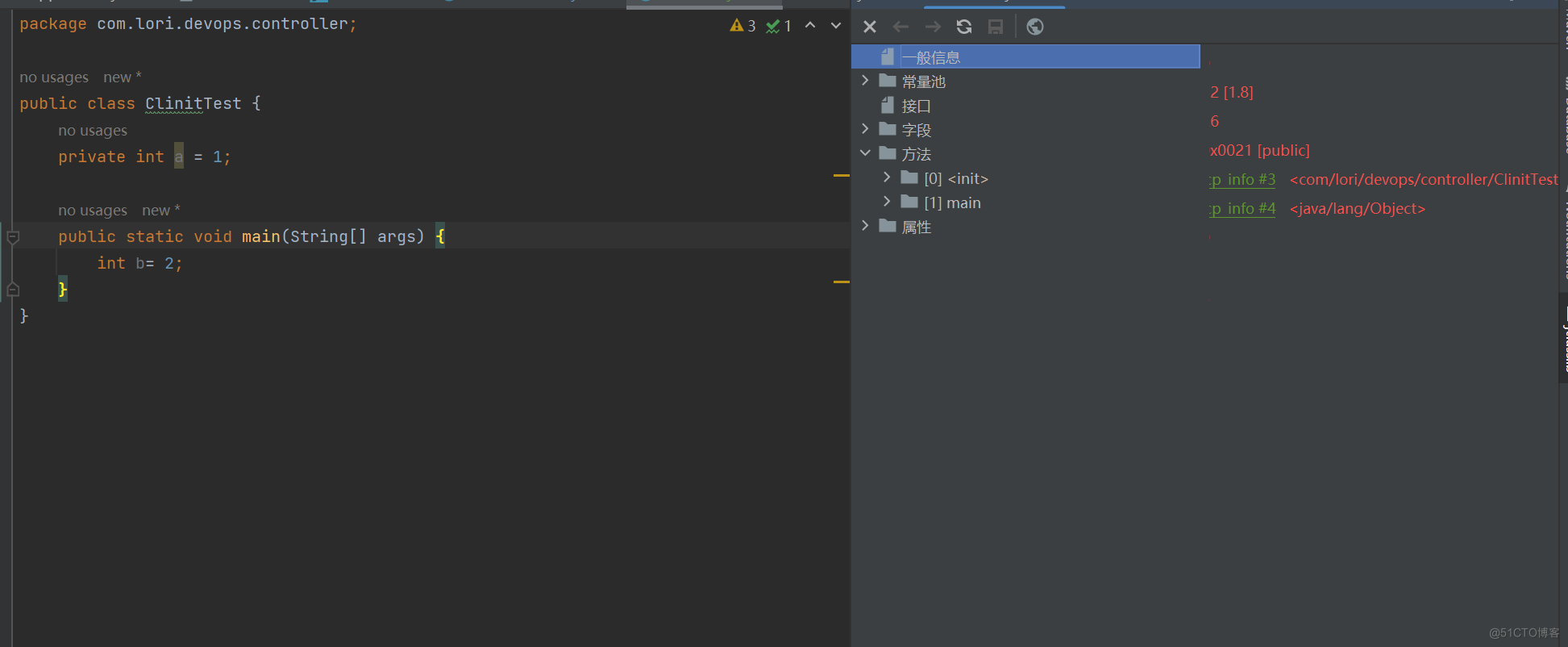Expand the 常量池 folder
This screenshot has height=647, width=1568.
tap(865, 81)
